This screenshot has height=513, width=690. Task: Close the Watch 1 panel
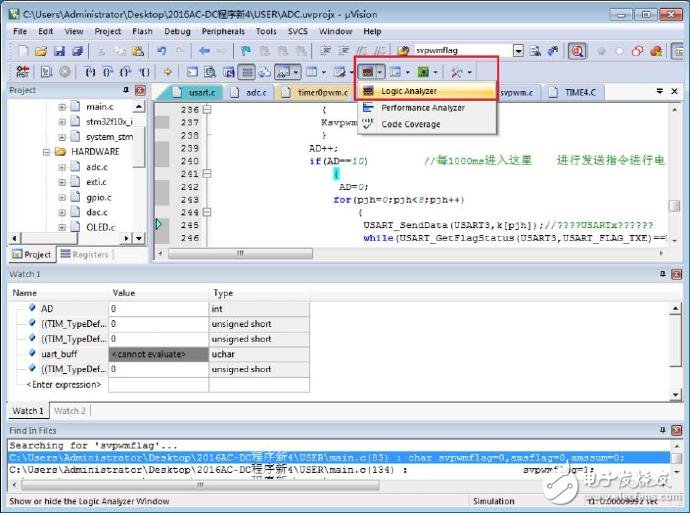(676, 275)
